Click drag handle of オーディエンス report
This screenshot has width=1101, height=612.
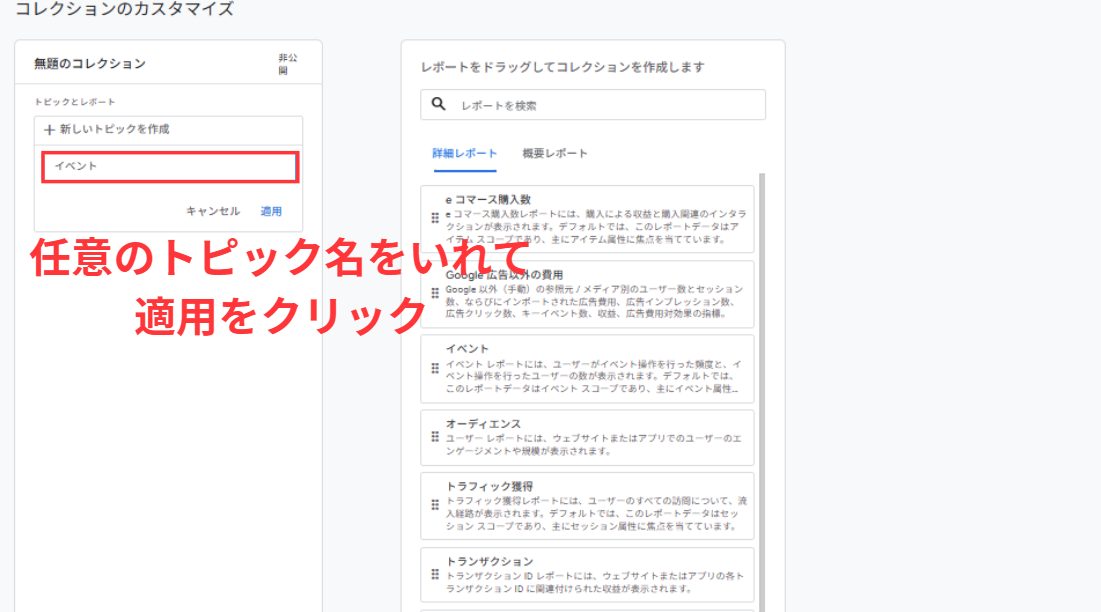[x=435, y=437]
